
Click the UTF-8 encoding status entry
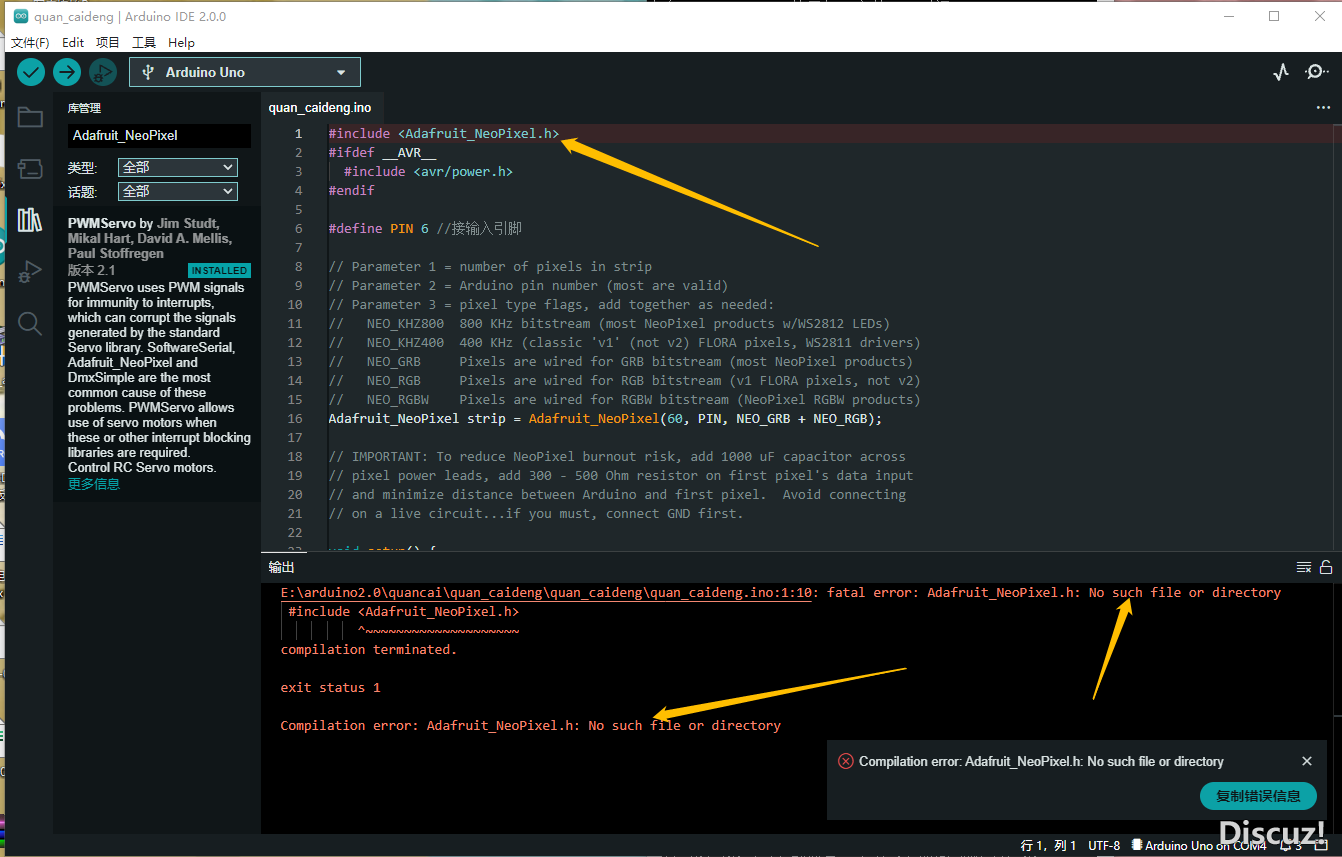(1104, 846)
